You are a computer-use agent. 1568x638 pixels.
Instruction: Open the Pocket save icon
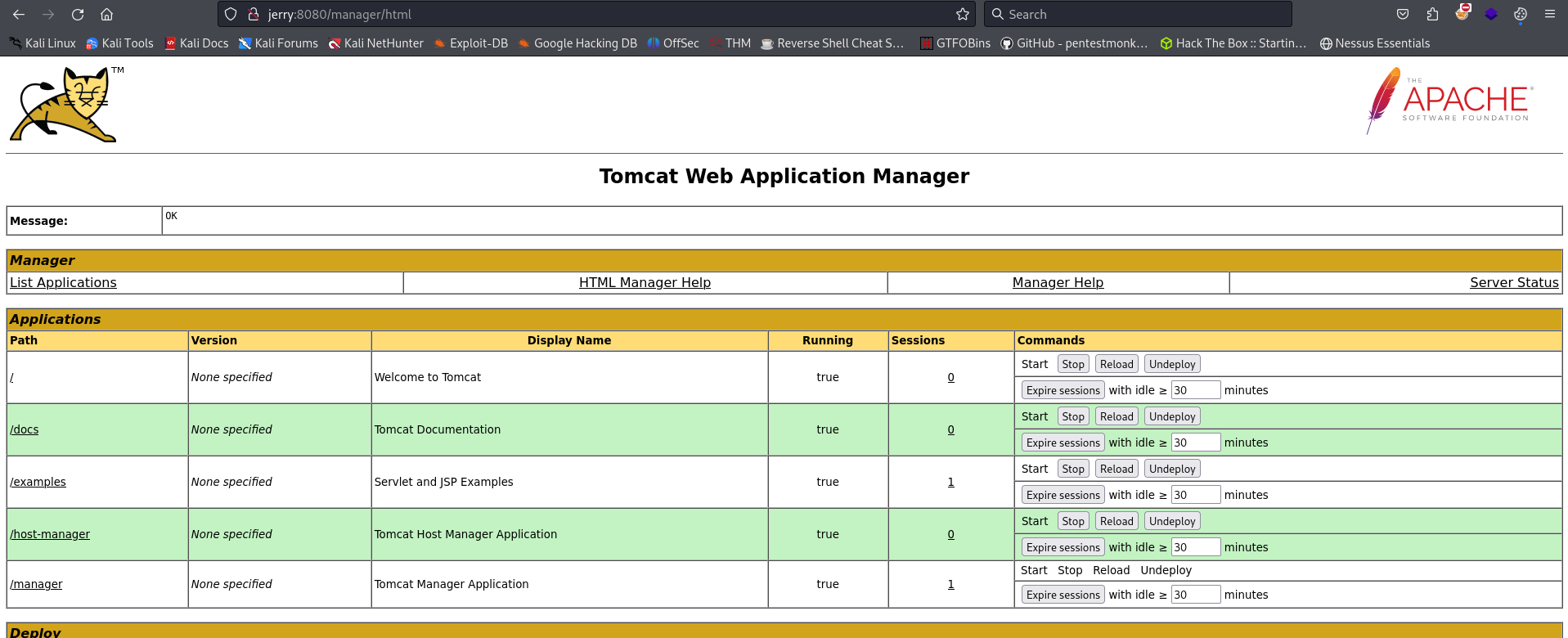(x=1403, y=14)
